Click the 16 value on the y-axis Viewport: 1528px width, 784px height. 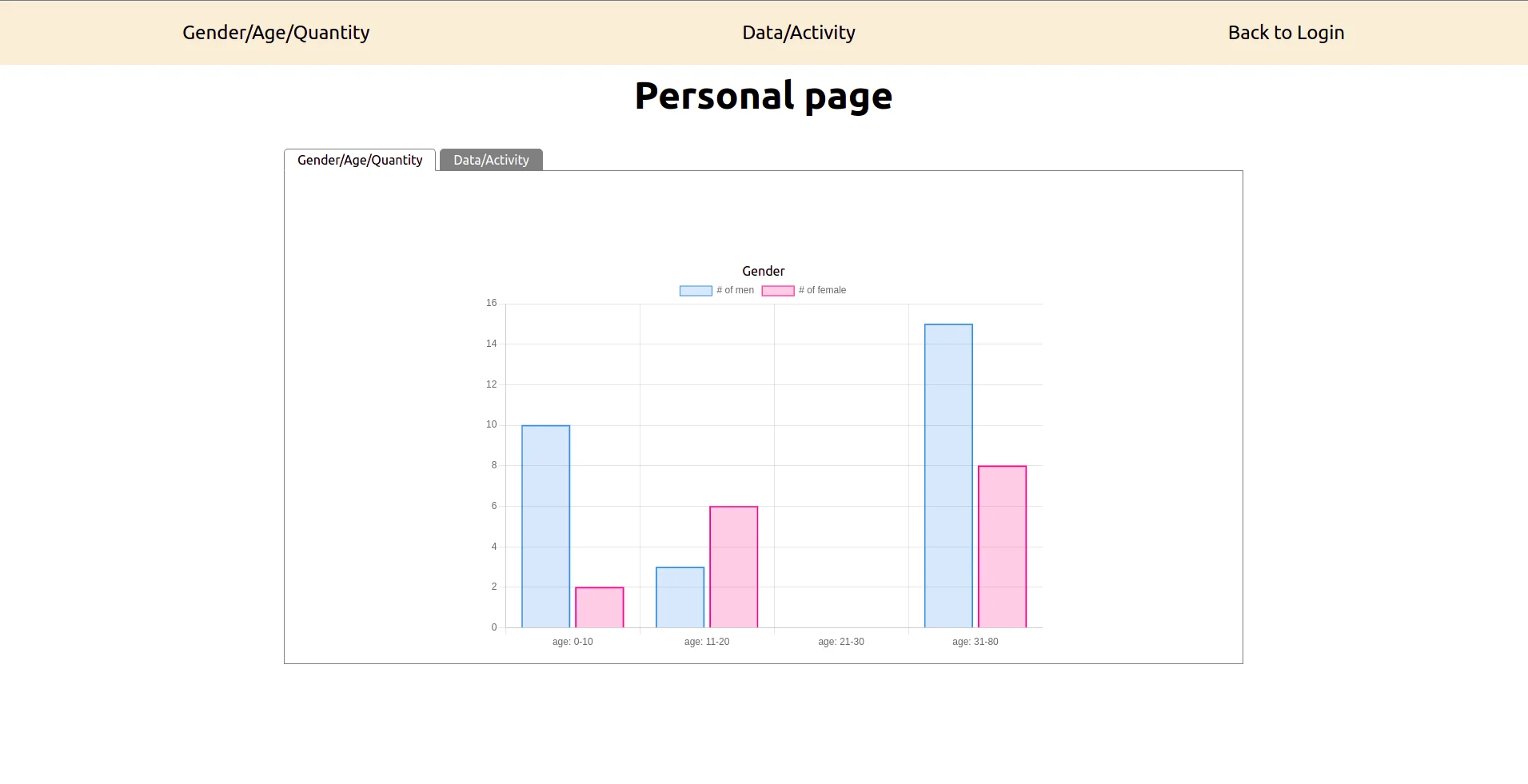(491, 303)
